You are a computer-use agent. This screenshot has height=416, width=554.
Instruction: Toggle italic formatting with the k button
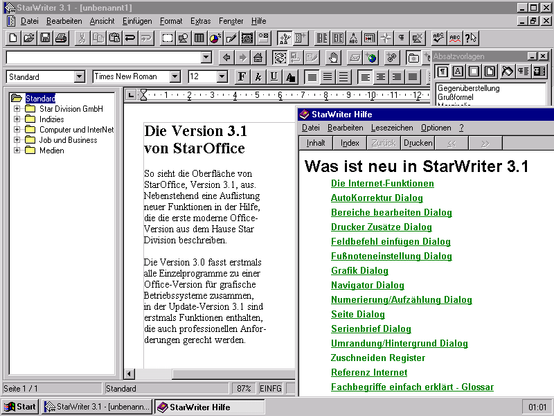pos(258,77)
